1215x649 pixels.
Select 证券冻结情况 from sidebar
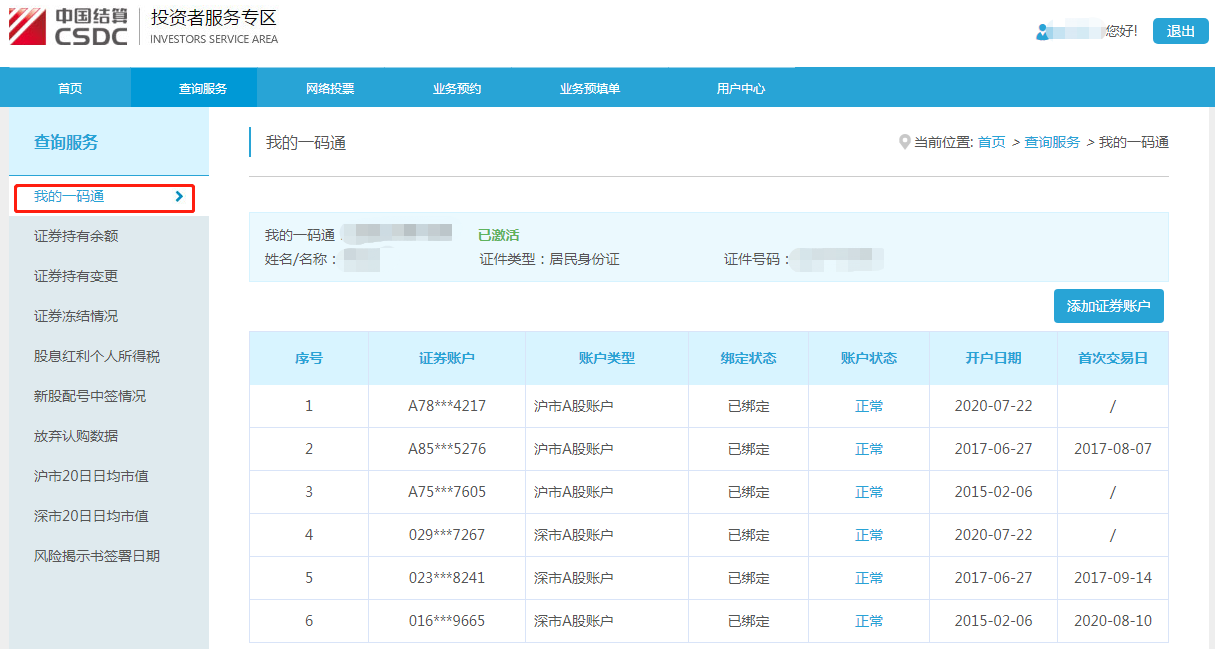pyautogui.click(x=75, y=316)
